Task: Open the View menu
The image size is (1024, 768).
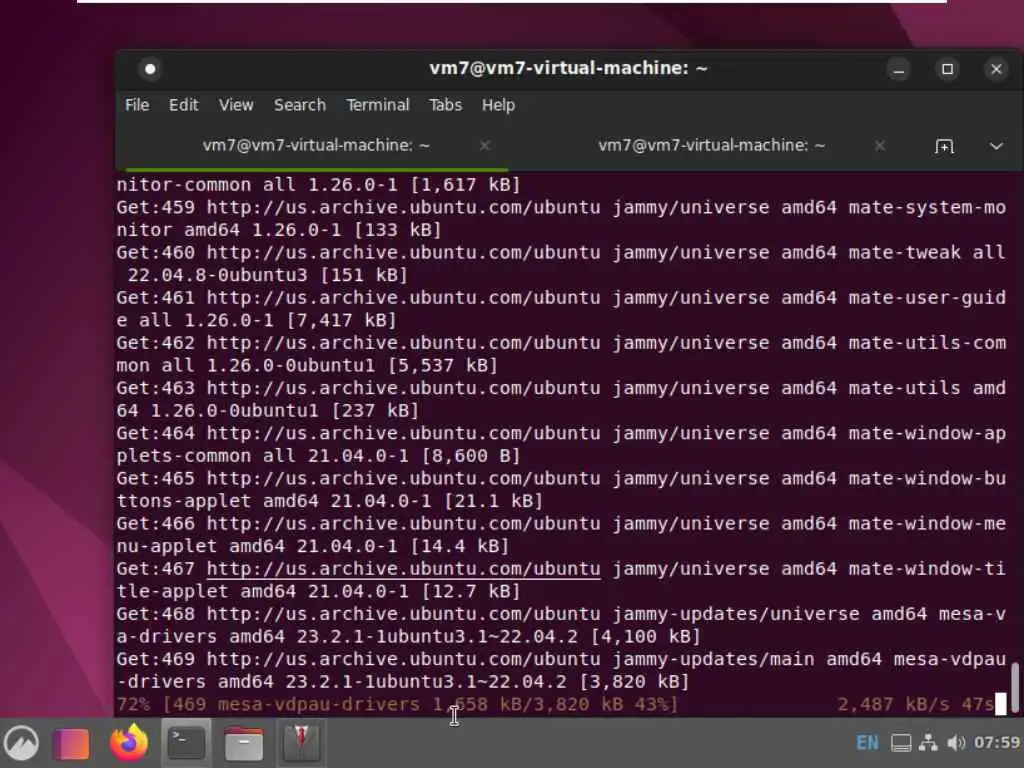Action: pos(236,105)
